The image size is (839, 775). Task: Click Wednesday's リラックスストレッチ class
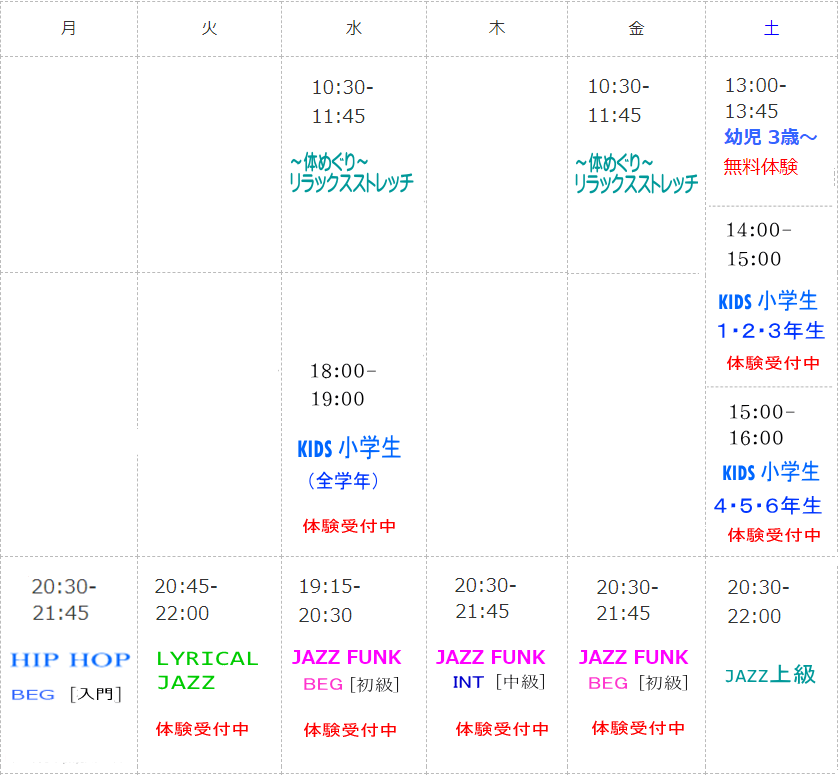350,173
